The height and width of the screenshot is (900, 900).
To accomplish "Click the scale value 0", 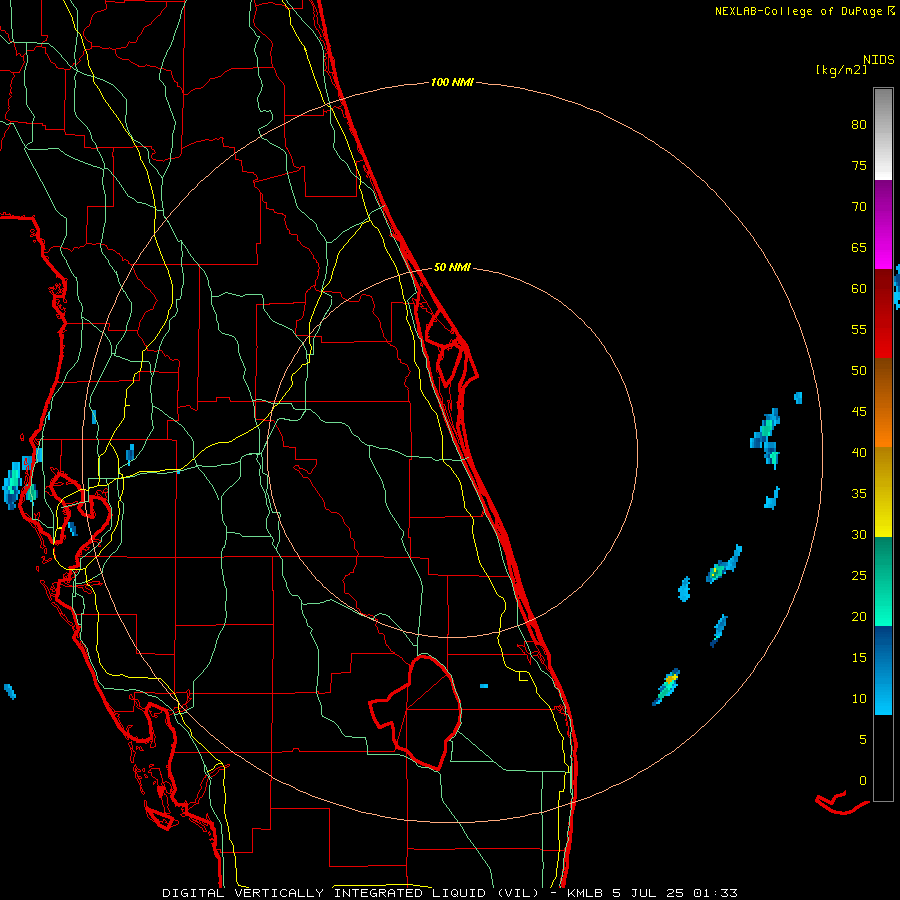I will pos(863,781).
